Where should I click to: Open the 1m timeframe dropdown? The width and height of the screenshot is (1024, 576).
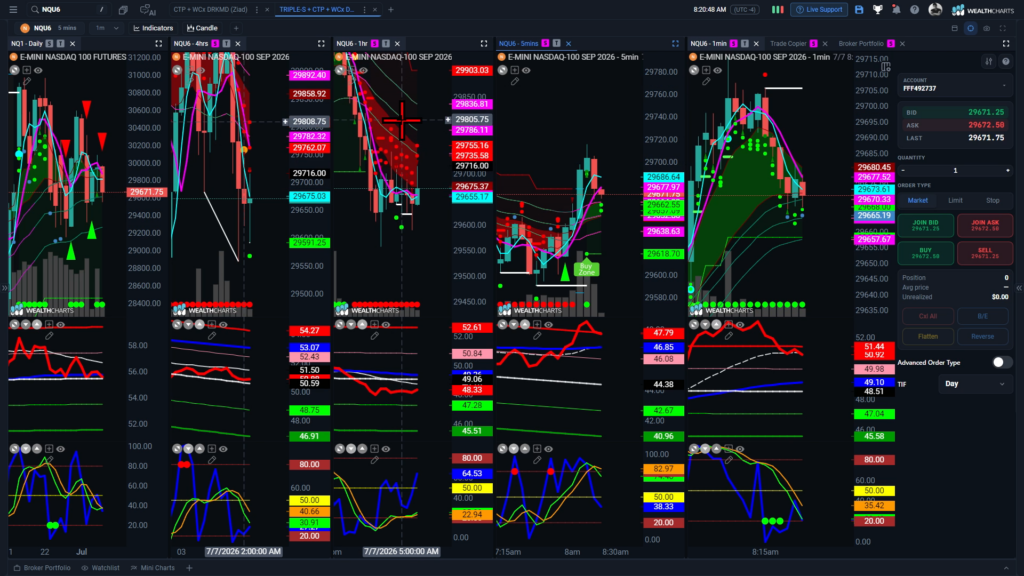click(107, 28)
